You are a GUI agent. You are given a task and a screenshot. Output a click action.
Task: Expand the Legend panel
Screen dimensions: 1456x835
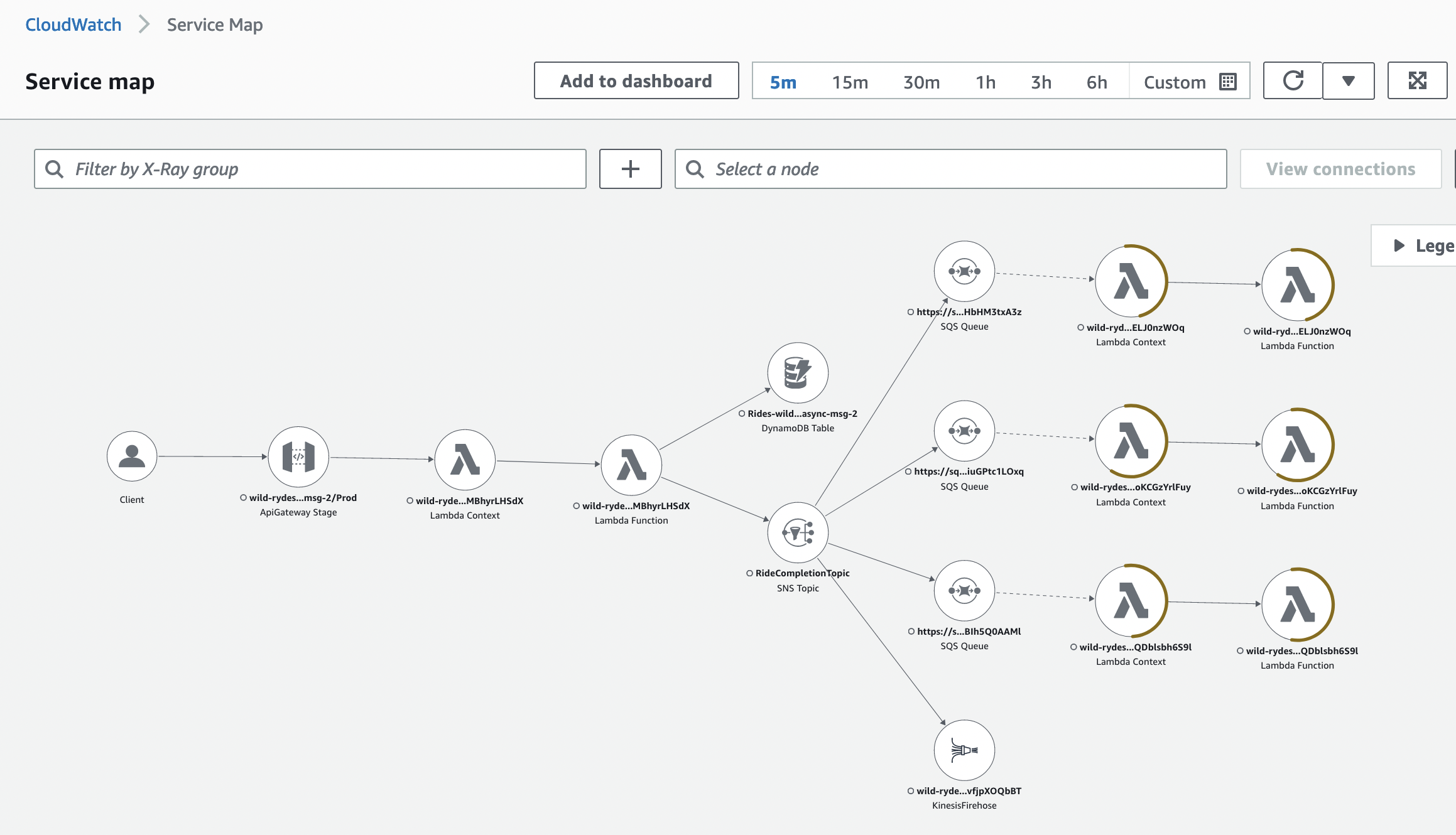(1414, 245)
